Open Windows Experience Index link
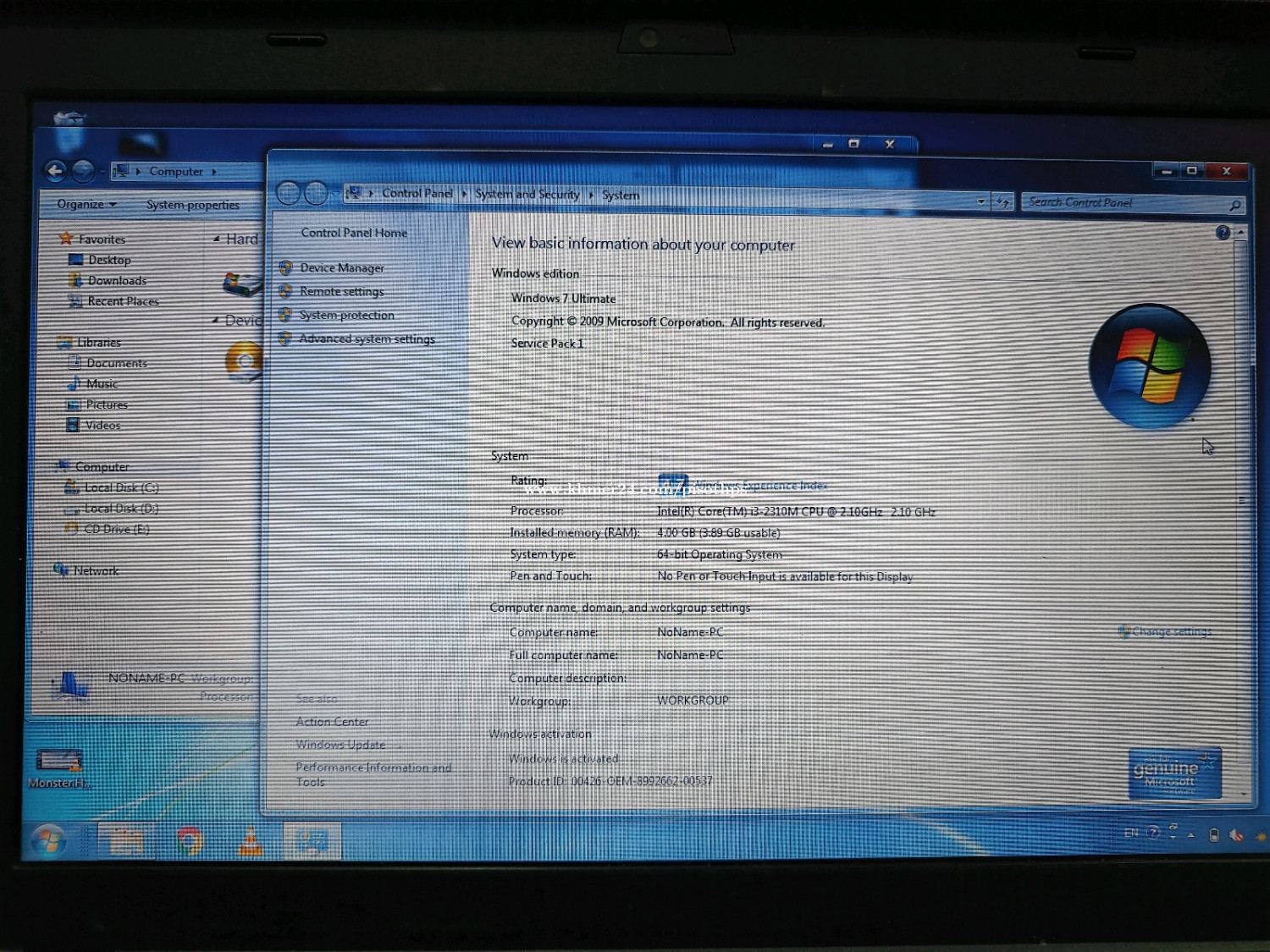Viewport: 1270px width, 952px height. click(x=760, y=485)
